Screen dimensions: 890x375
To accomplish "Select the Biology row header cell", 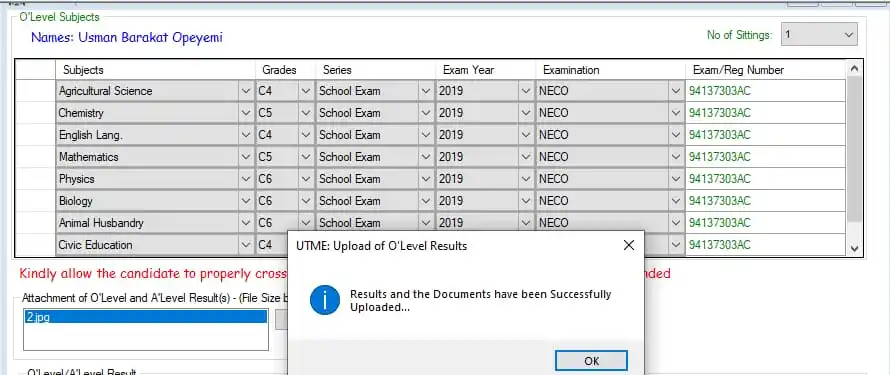I will tap(35, 201).
